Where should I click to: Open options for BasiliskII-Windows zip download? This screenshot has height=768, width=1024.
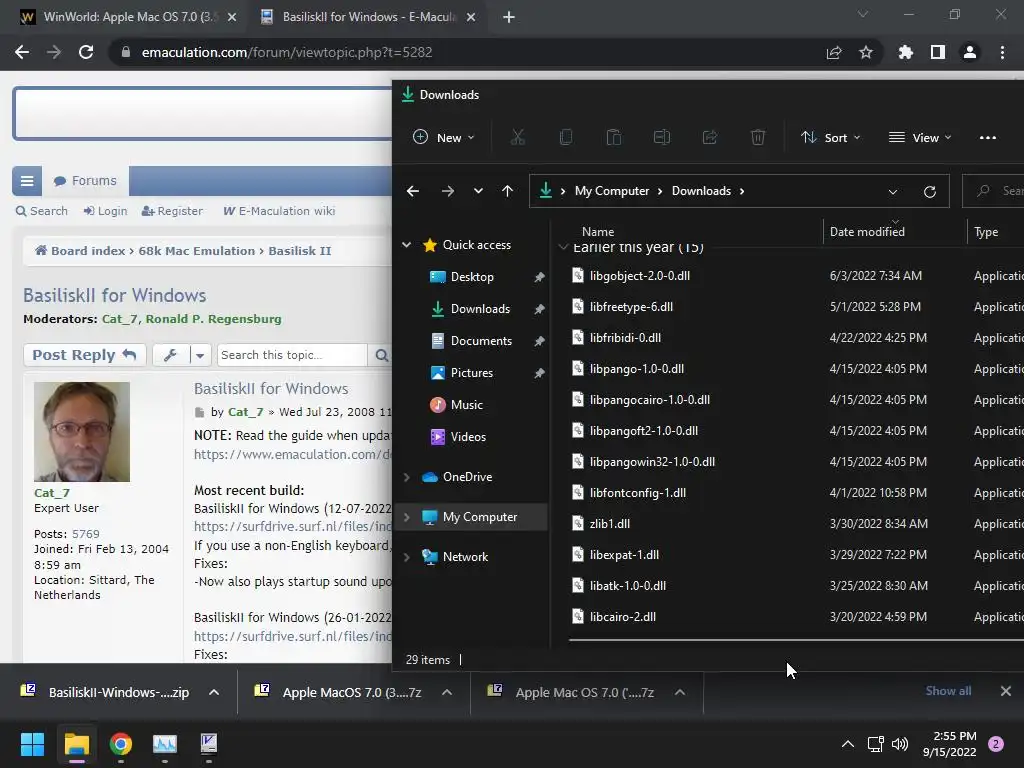[214, 692]
